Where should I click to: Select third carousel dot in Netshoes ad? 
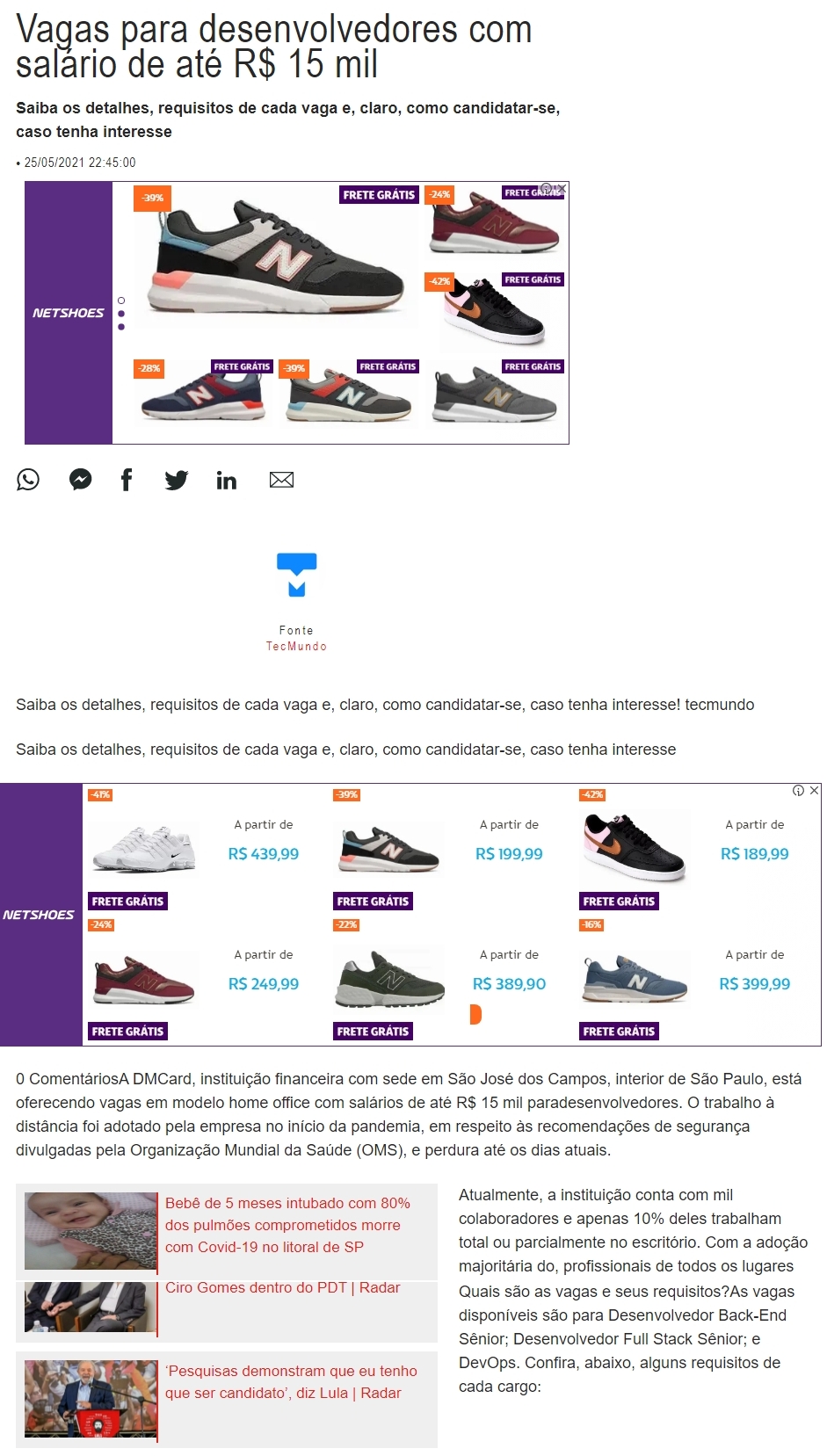[x=121, y=327]
